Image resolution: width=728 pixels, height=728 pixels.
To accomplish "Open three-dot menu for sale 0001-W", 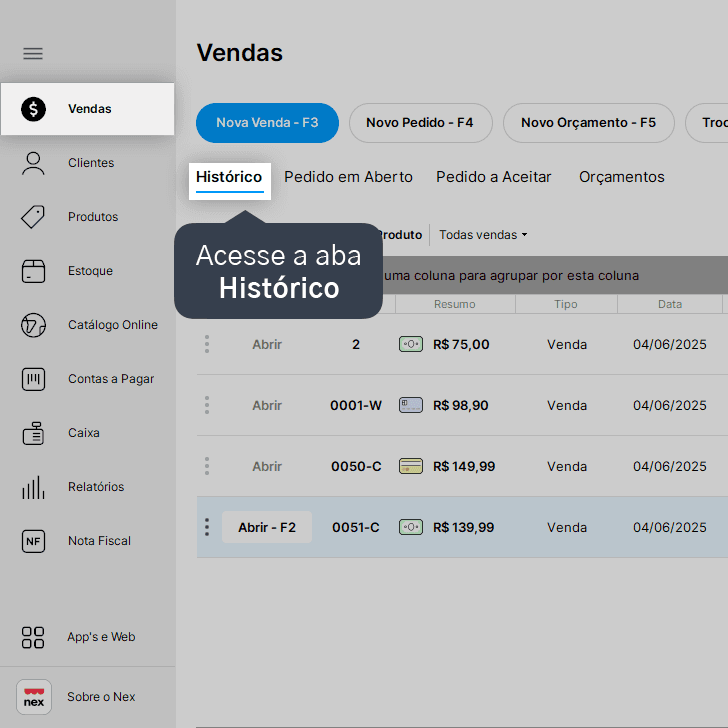I will [x=207, y=405].
